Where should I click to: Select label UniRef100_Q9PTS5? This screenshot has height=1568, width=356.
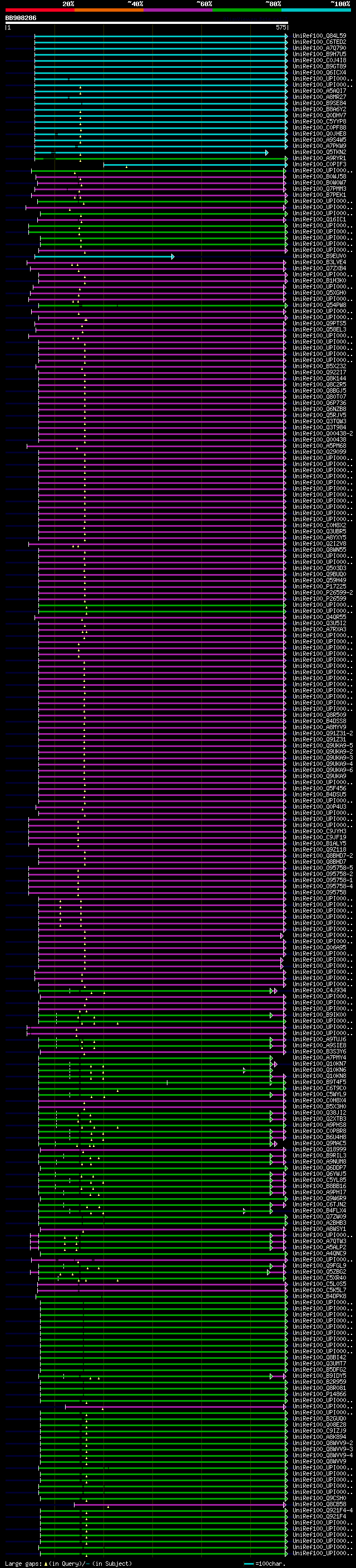pos(319,324)
